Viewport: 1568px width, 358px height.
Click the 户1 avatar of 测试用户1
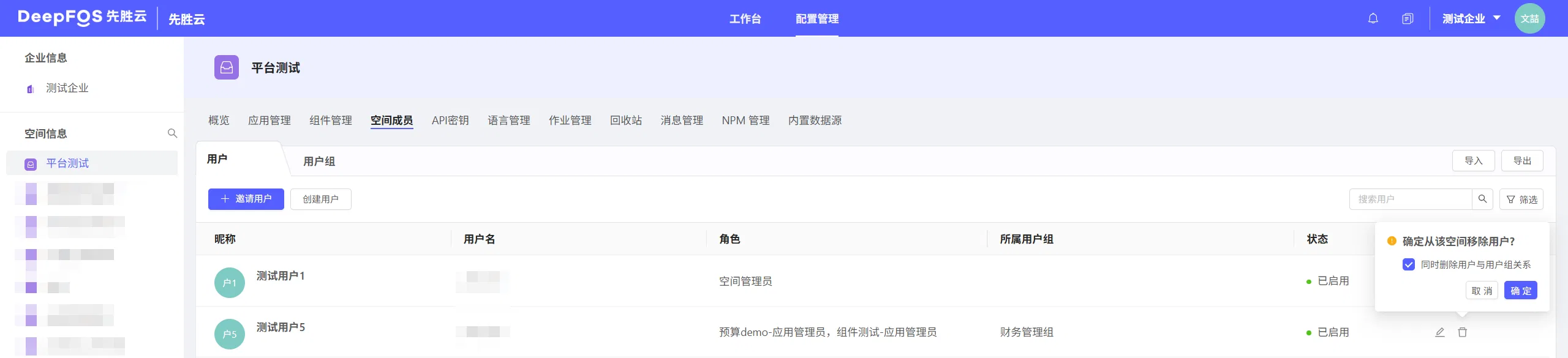(230, 283)
